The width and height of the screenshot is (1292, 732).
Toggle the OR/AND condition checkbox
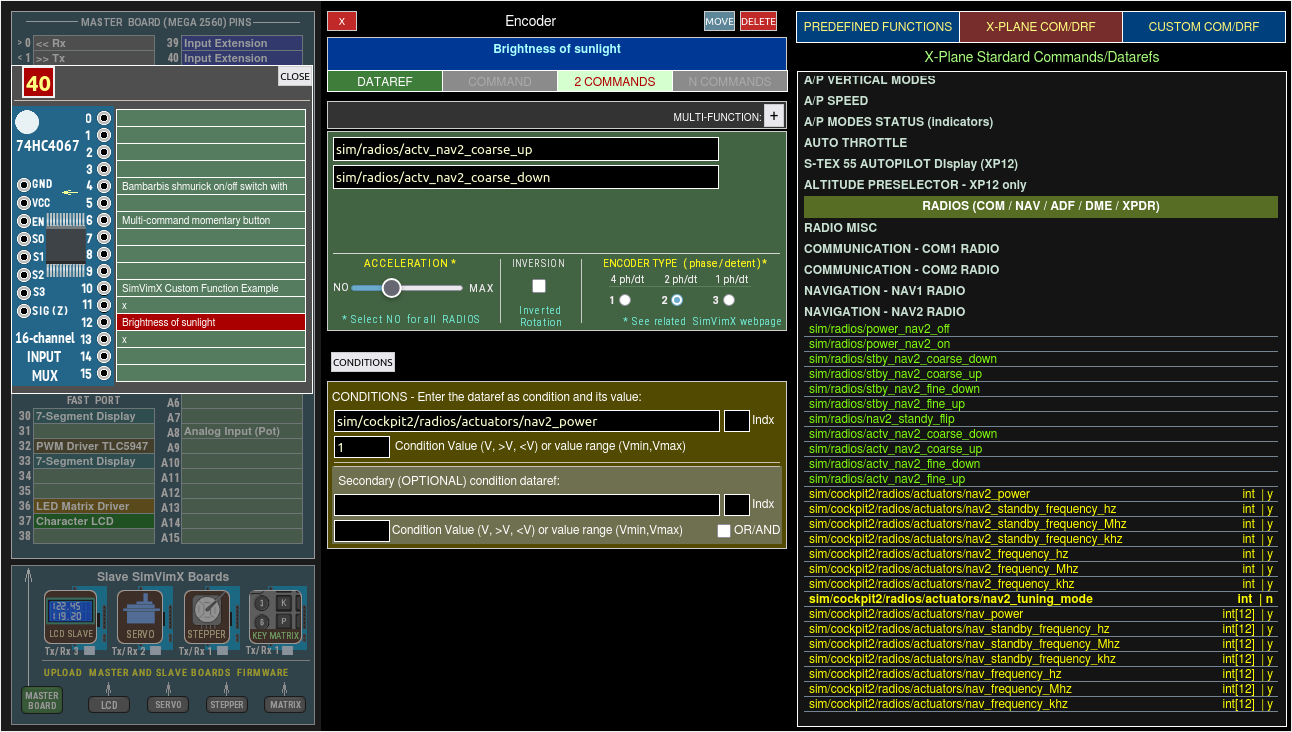724,531
